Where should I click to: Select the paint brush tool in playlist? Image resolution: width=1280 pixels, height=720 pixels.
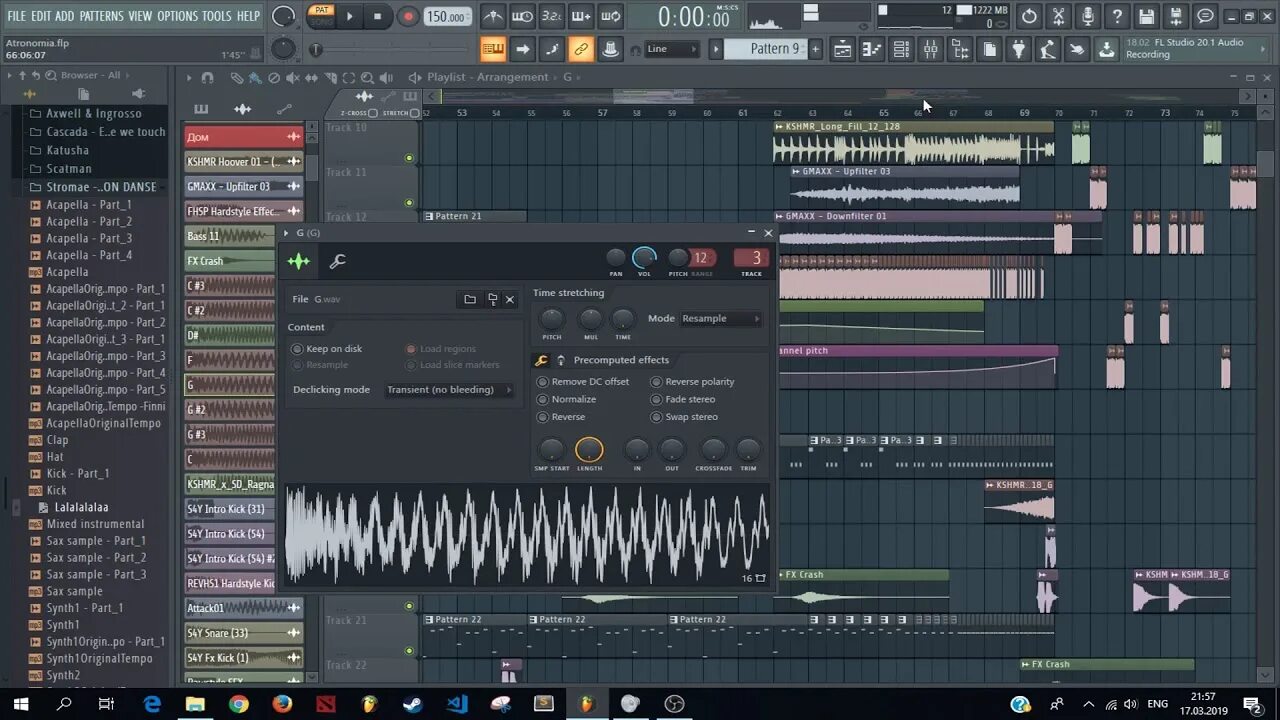(255, 77)
